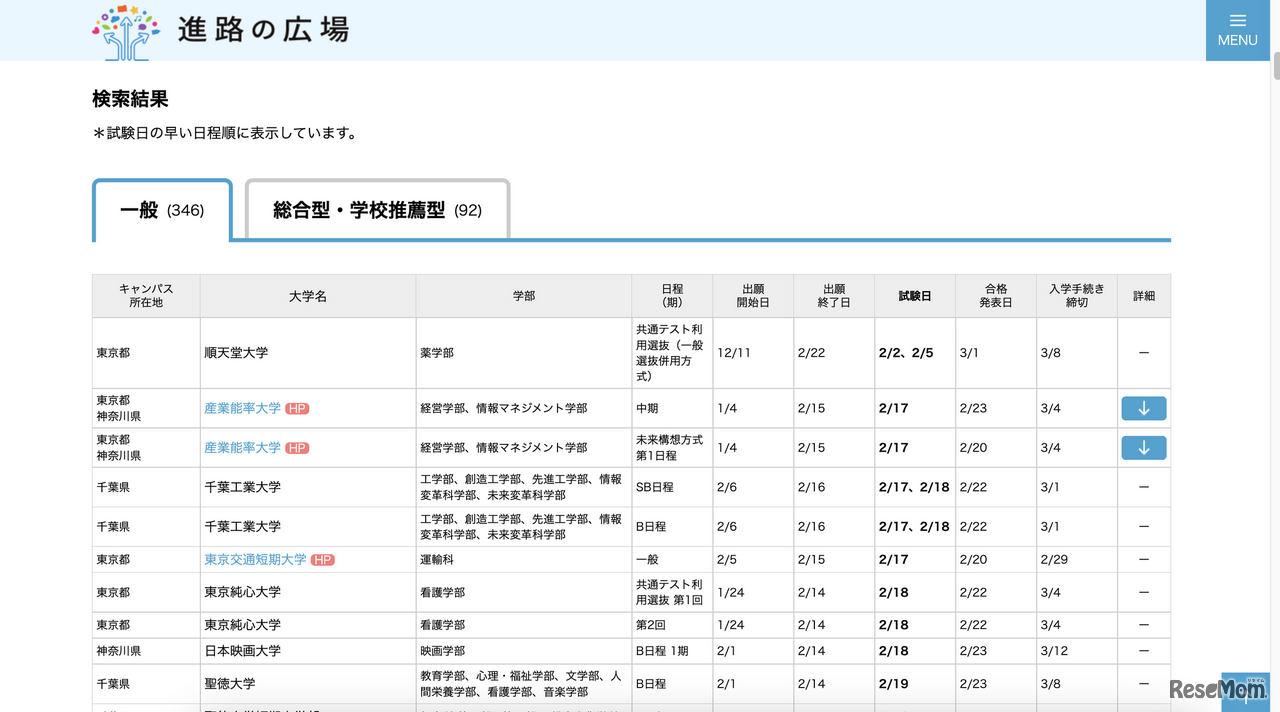Viewport: 1280px width, 712px height.
Task: Open the 産業能率大学 link in the 未来構想方式 row
Action: coord(240,447)
